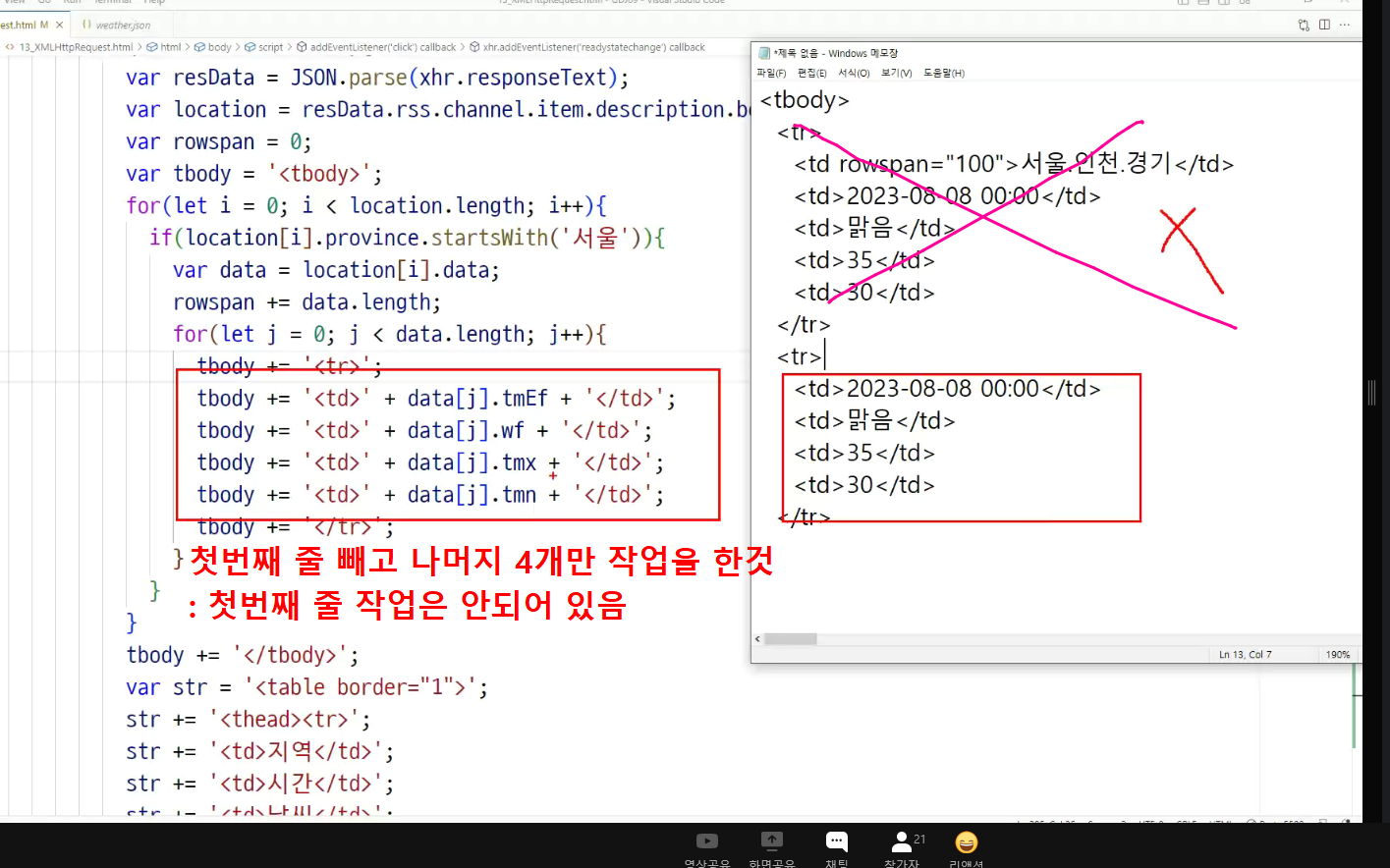The height and width of the screenshot is (868, 1390).
Task: Click '<tbody>' line in Notepad
Action: pos(805,100)
